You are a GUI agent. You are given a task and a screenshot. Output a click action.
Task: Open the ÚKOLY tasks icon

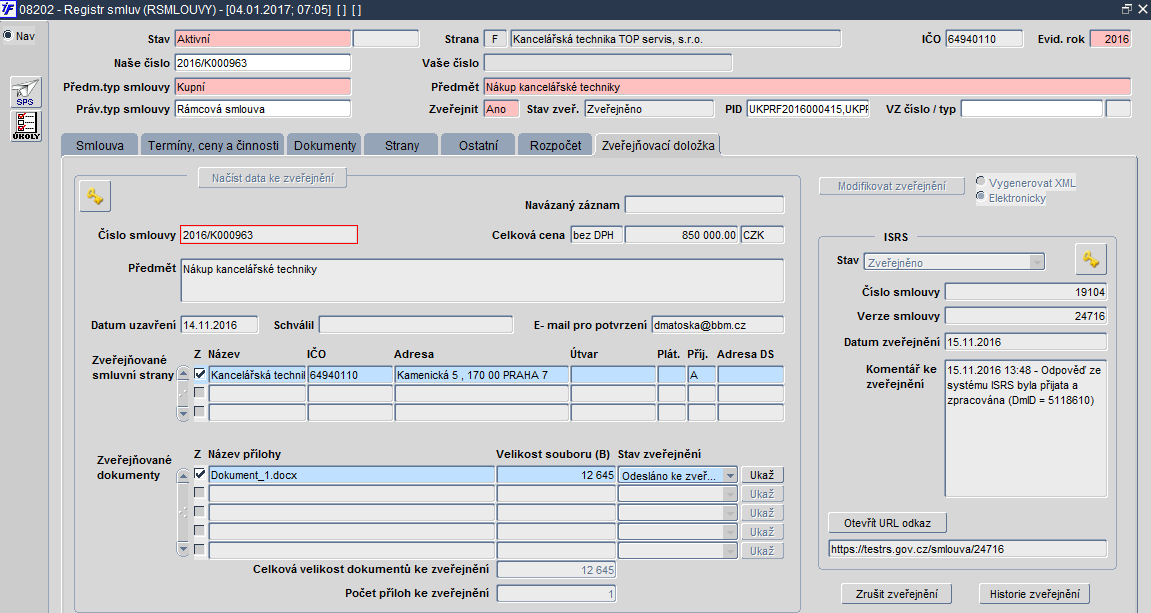26,126
